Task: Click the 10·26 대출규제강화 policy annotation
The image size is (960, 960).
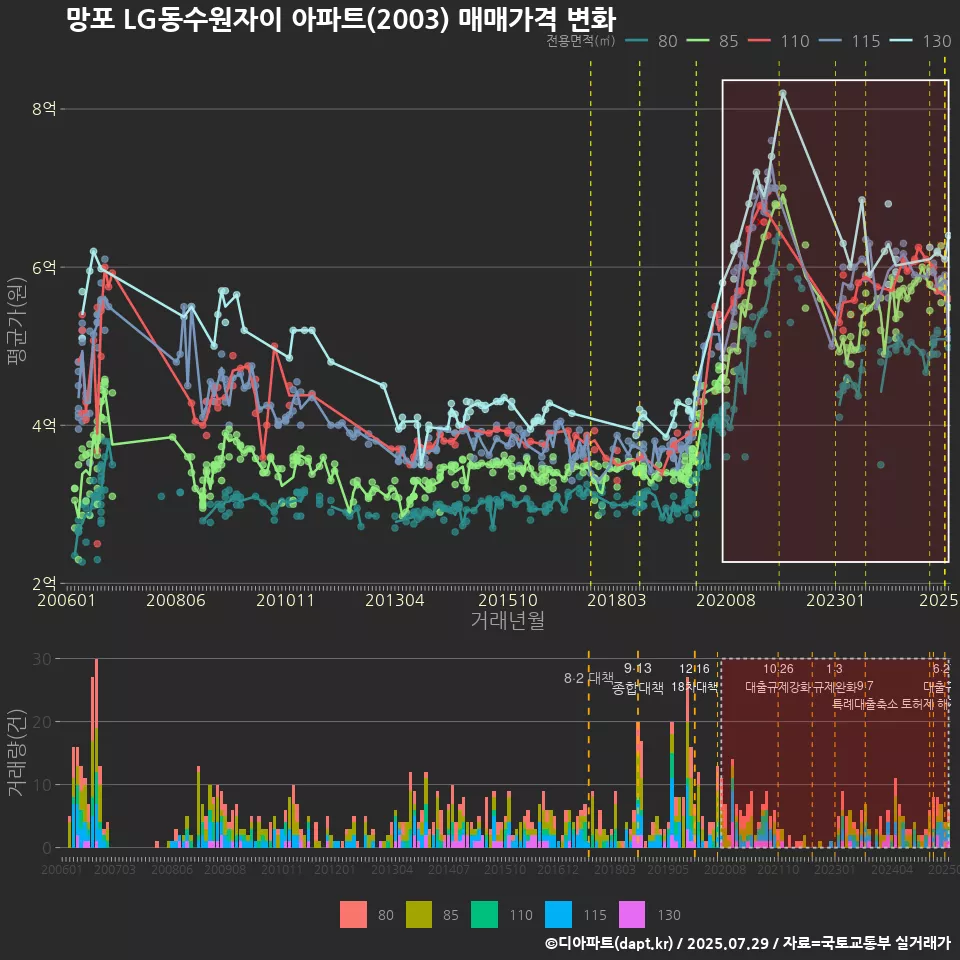Action: pyautogui.click(x=778, y=678)
